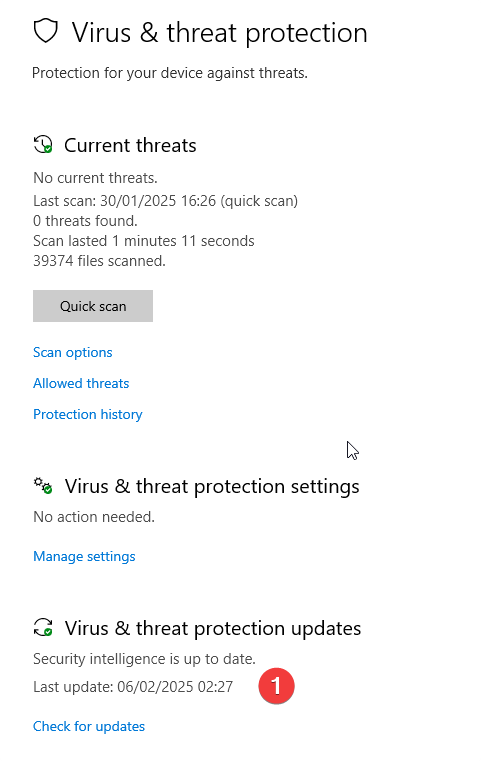
Task: View Protection history
Action: click(88, 414)
